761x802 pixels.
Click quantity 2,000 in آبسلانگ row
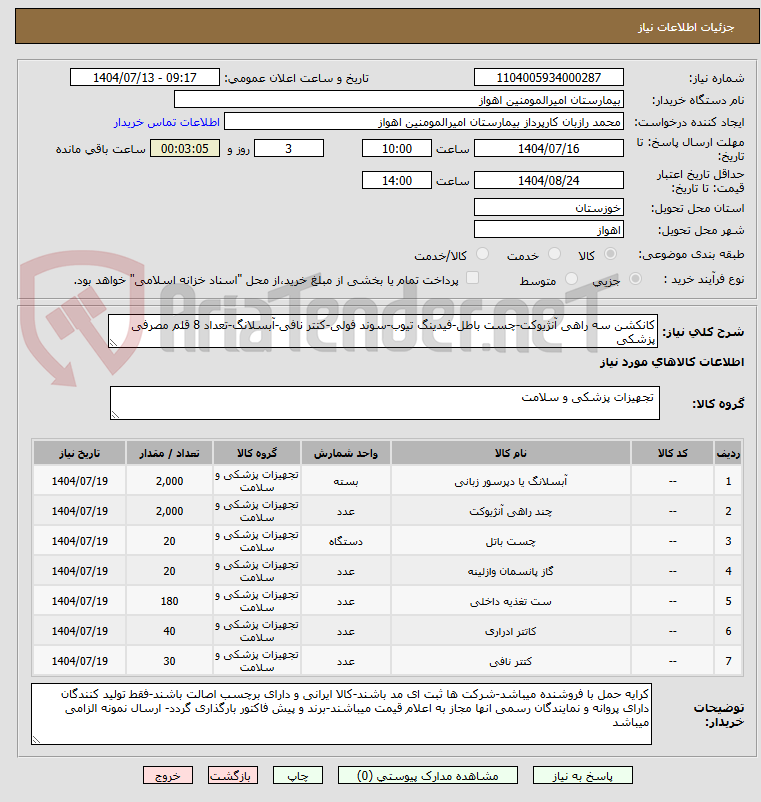pyautogui.click(x=169, y=481)
